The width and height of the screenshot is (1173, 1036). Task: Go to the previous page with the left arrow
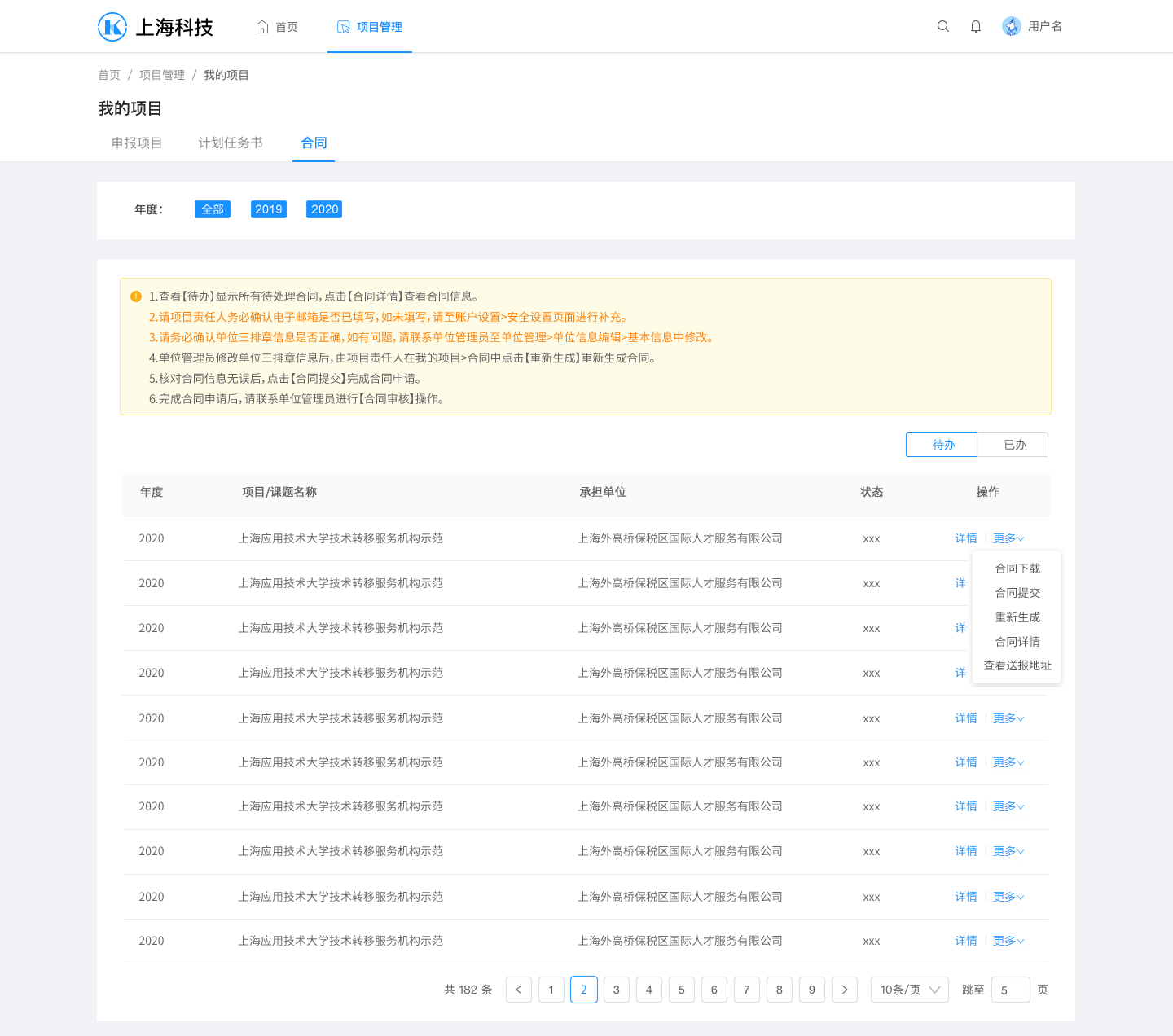[x=519, y=990]
